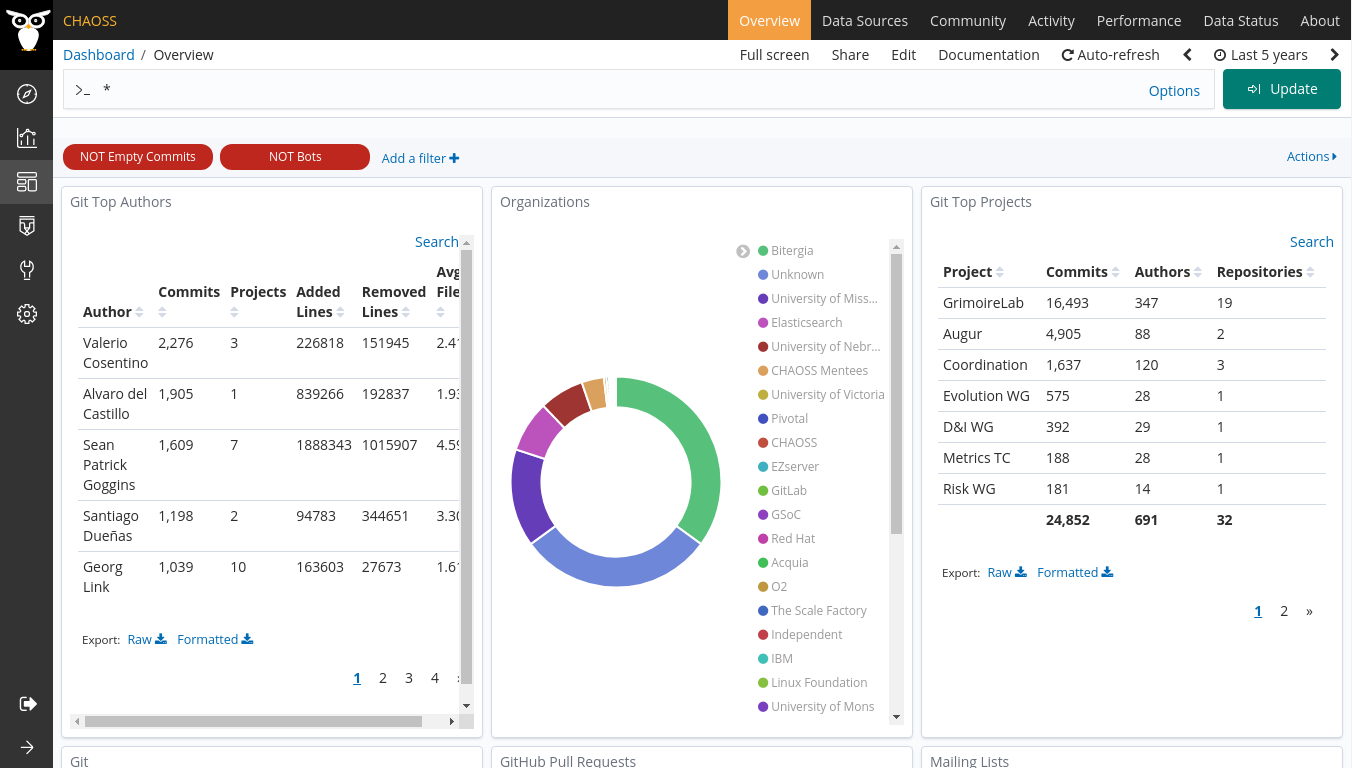
Task: Sort authors table by Commits column
Action: tap(164, 312)
